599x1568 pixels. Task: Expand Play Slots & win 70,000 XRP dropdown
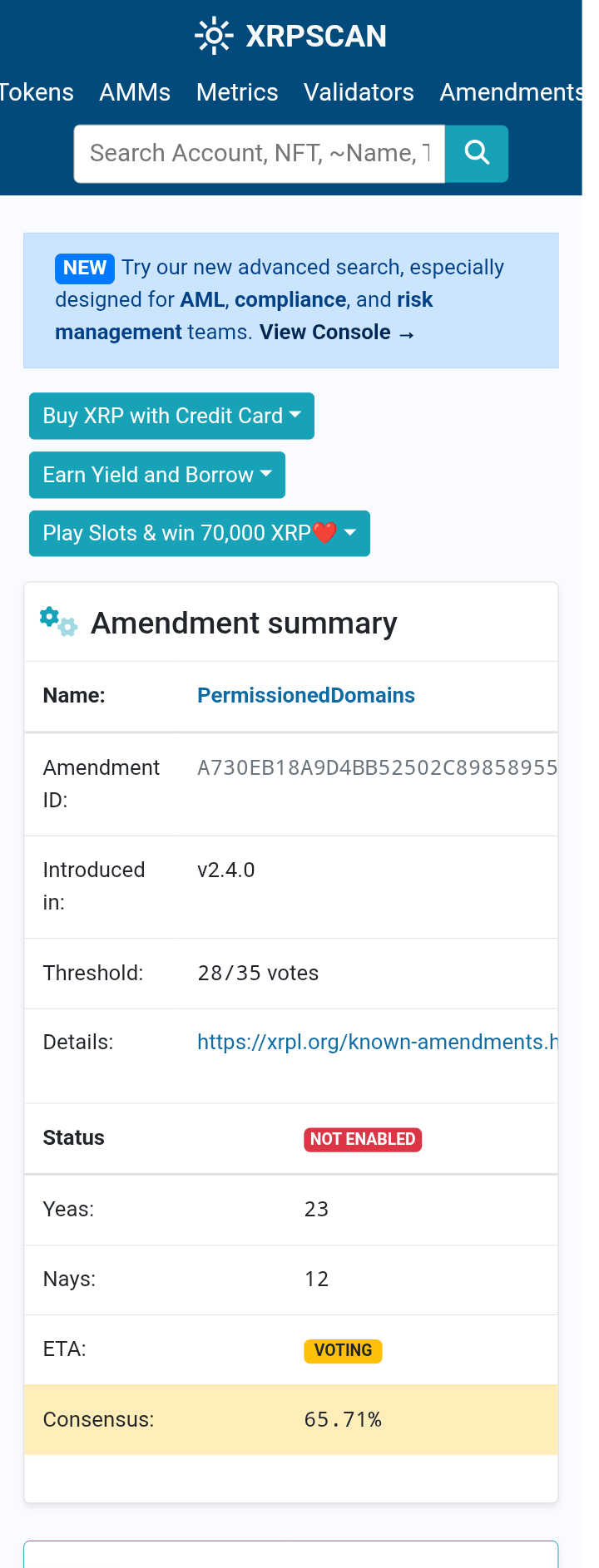click(x=200, y=533)
